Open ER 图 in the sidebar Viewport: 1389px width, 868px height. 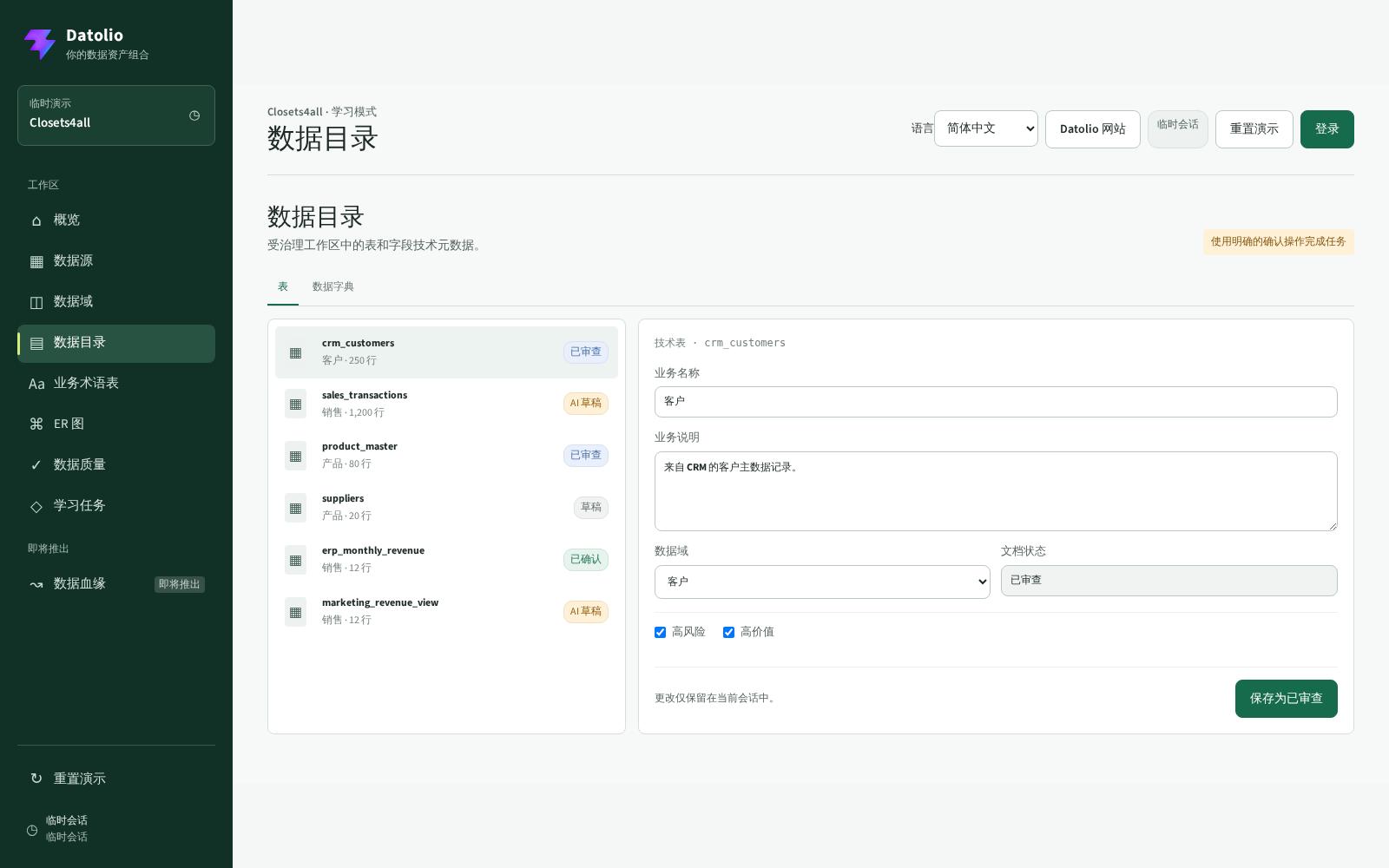[x=116, y=424]
